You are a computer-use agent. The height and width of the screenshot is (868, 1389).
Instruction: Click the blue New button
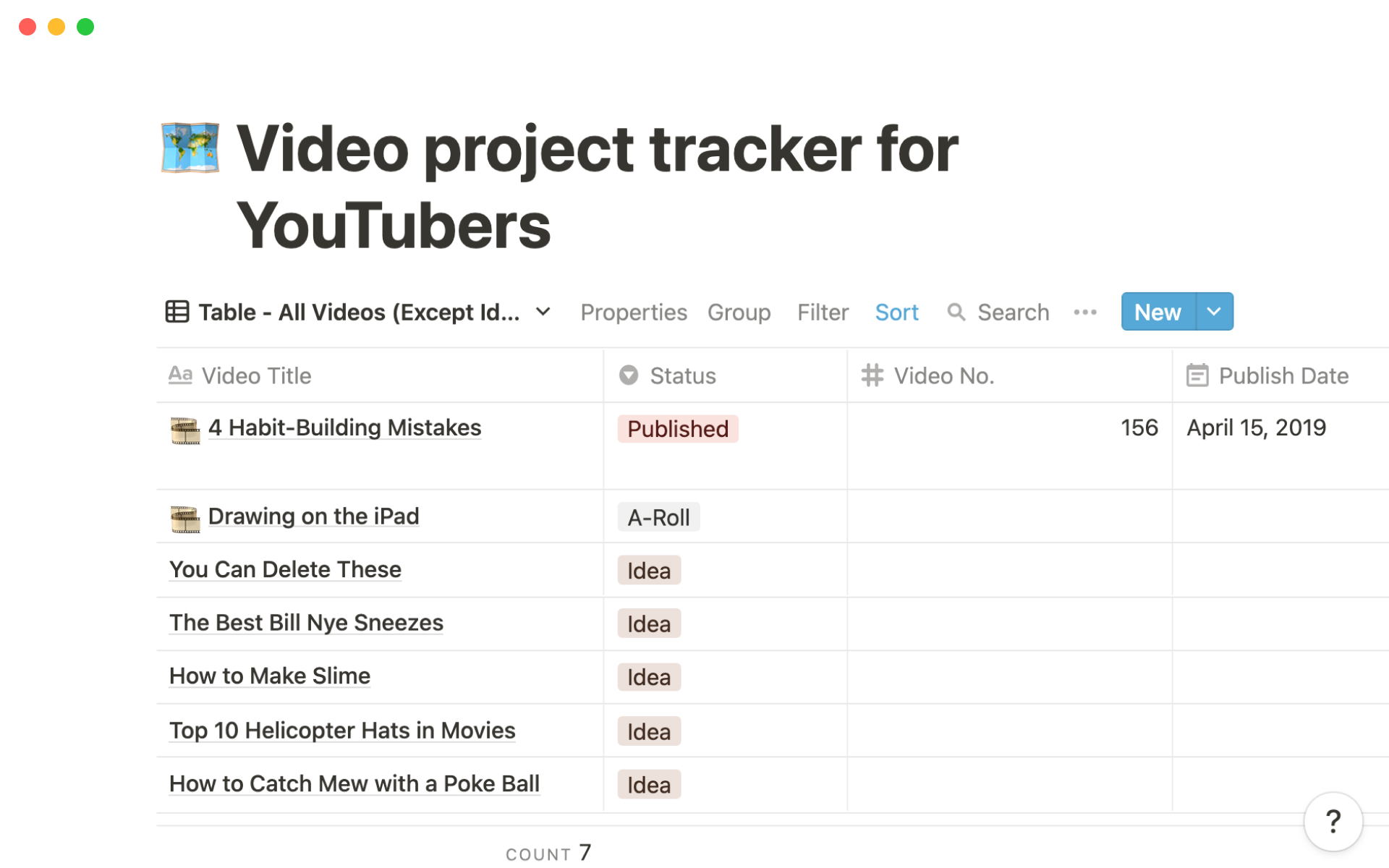pyautogui.click(x=1157, y=312)
